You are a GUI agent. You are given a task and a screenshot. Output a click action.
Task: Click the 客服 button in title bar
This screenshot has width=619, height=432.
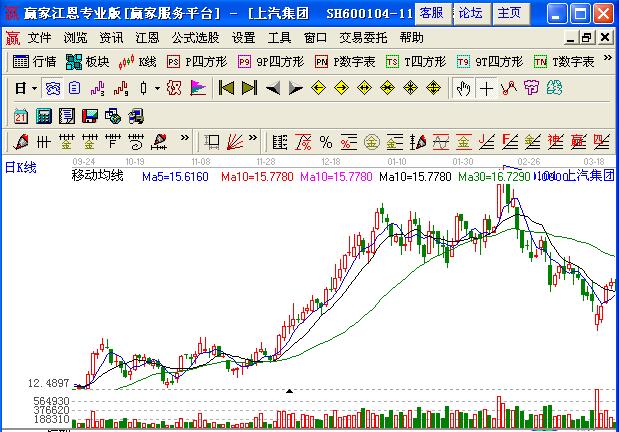point(431,13)
